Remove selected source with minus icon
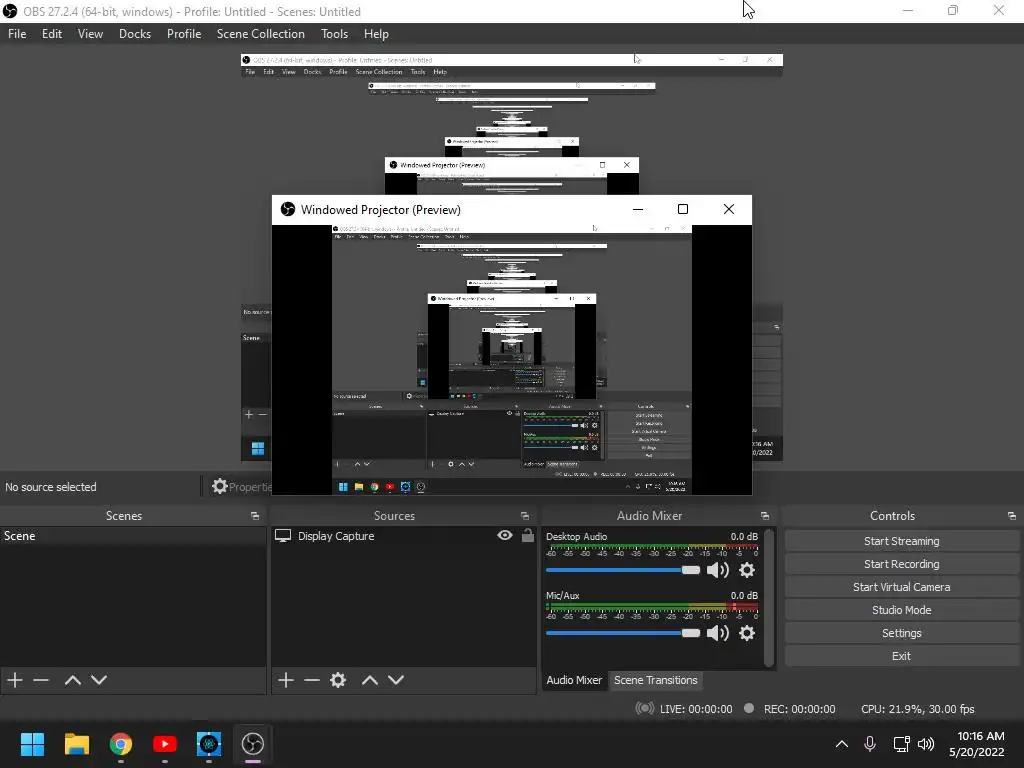1024x768 pixels. click(x=312, y=680)
